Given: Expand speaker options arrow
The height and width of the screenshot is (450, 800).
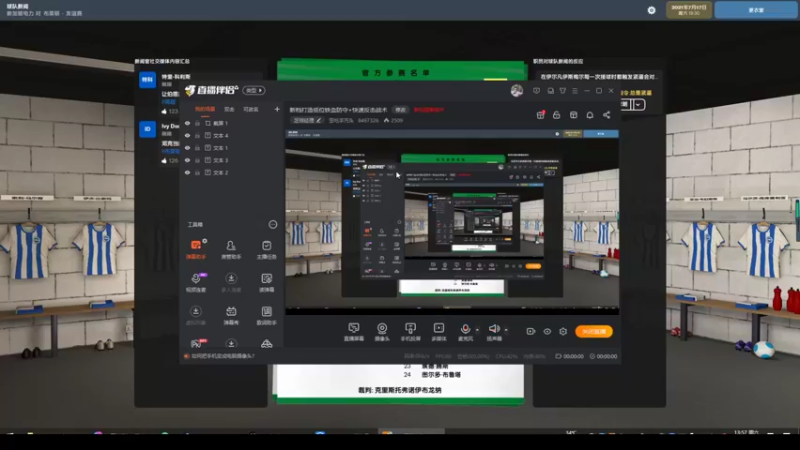Looking at the screenshot, I should coord(506,330).
